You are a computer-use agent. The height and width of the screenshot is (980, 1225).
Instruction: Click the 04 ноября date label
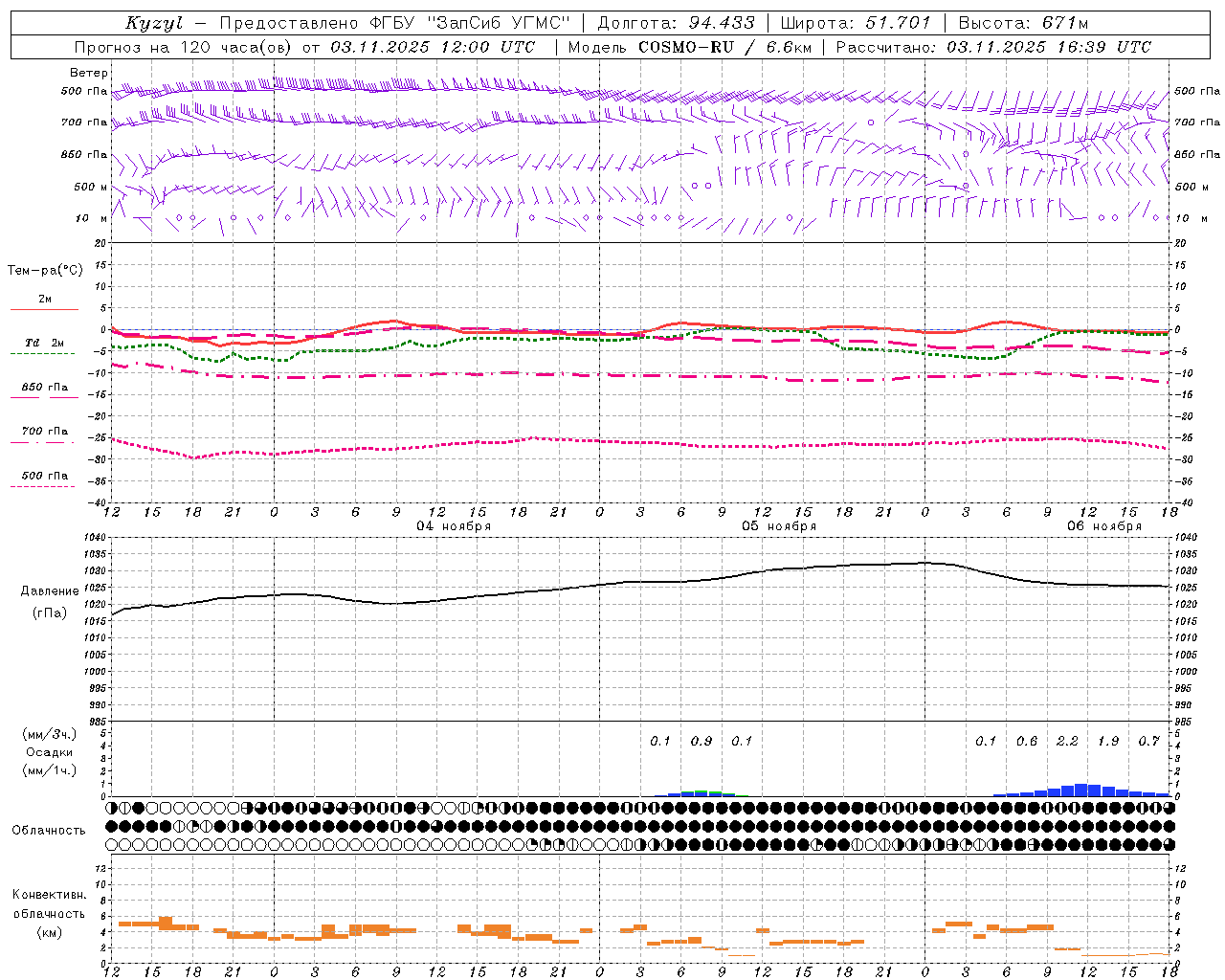pyautogui.click(x=454, y=526)
